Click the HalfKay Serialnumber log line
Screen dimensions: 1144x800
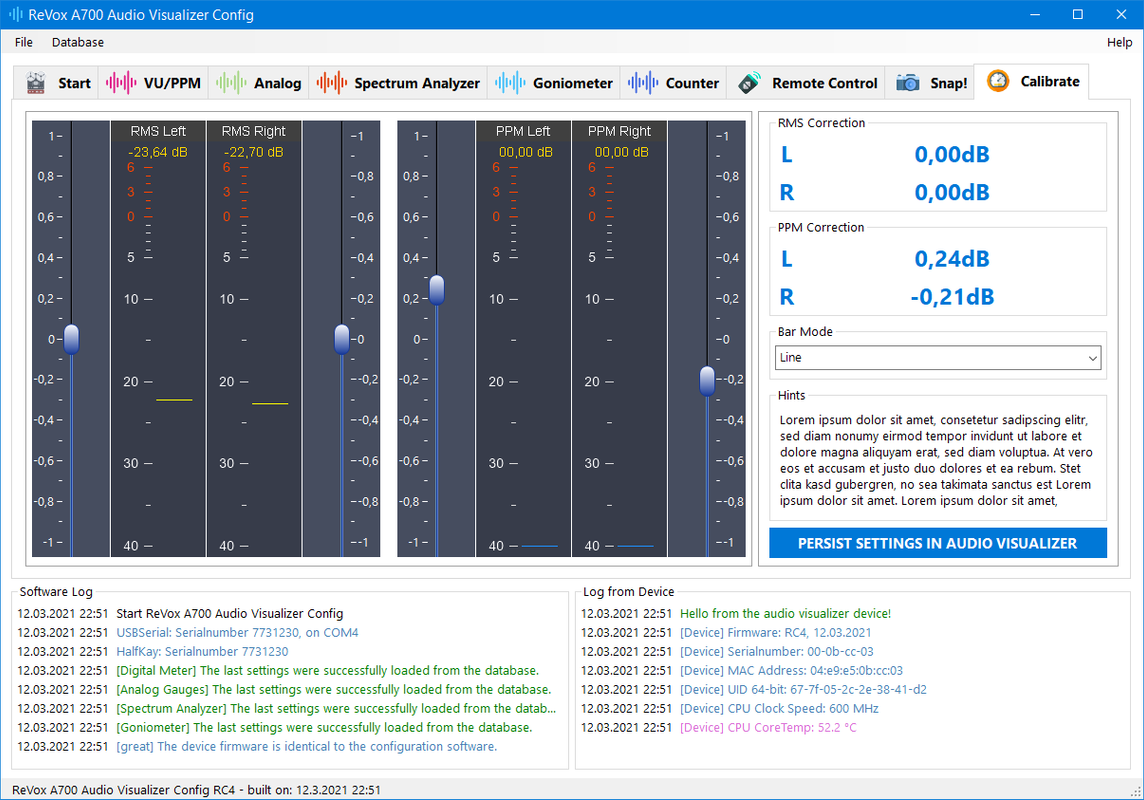[202, 652]
